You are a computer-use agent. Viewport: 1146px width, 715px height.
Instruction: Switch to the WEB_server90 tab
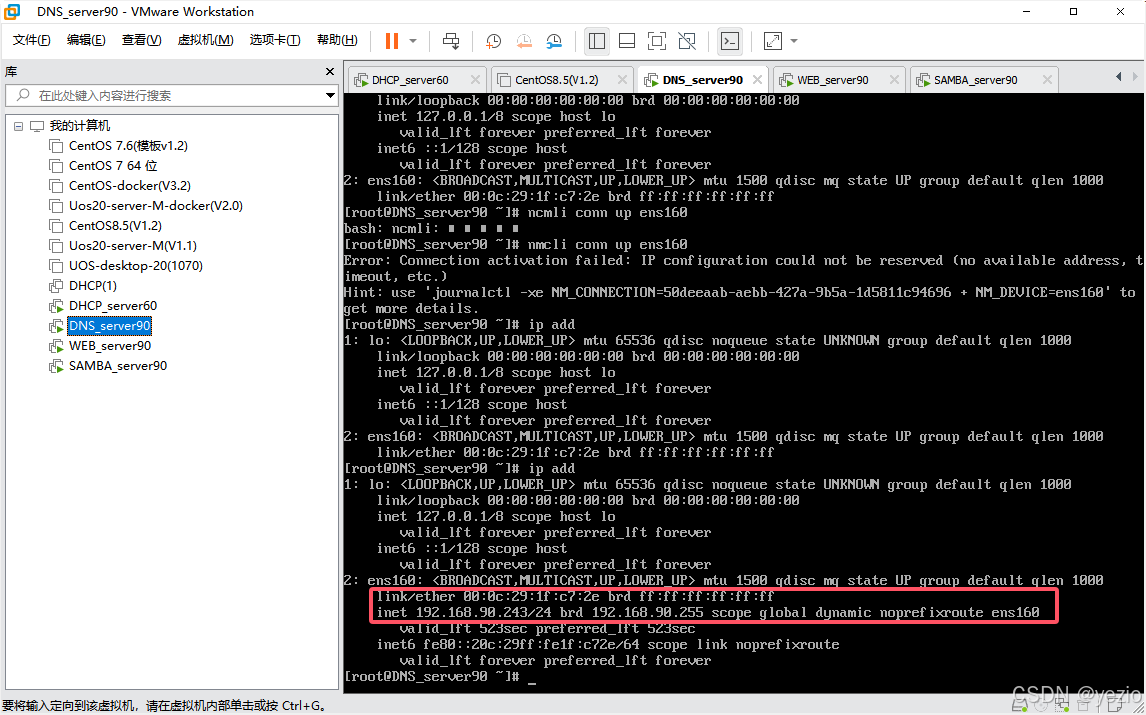[x=832, y=80]
